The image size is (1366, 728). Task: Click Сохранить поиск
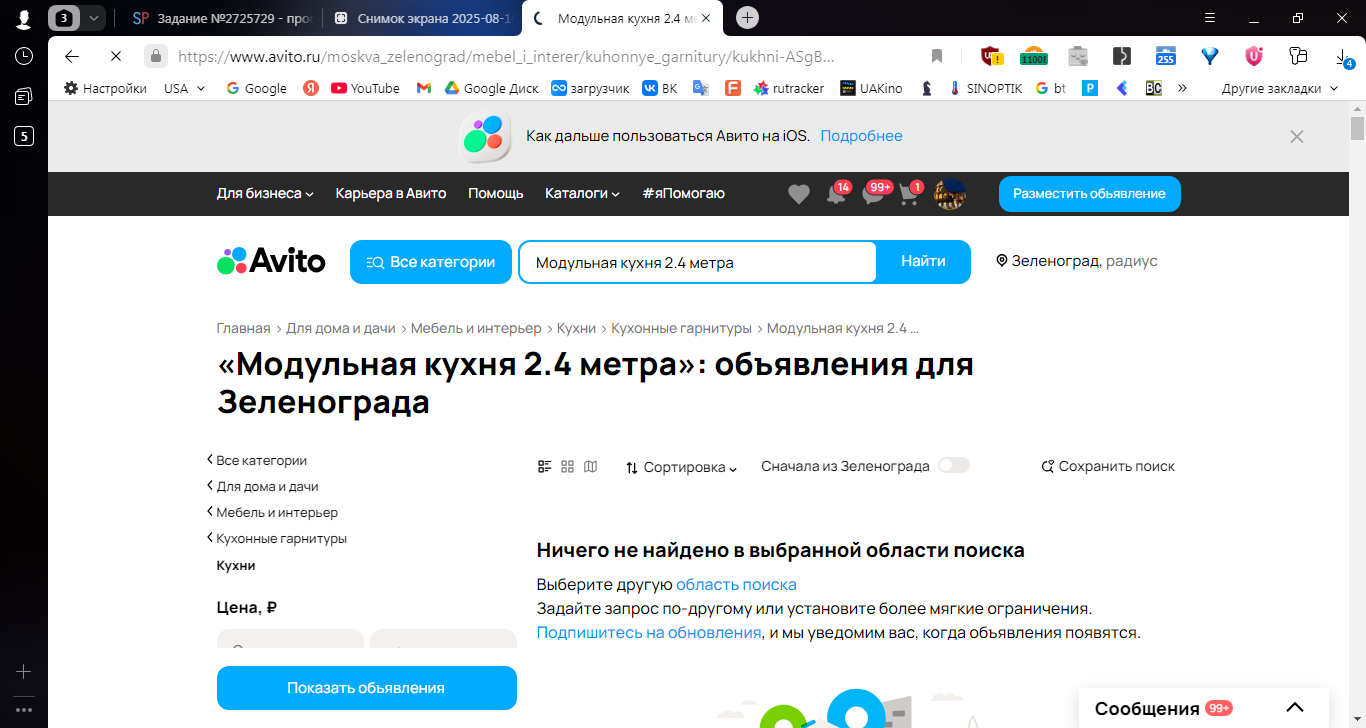click(1108, 467)
